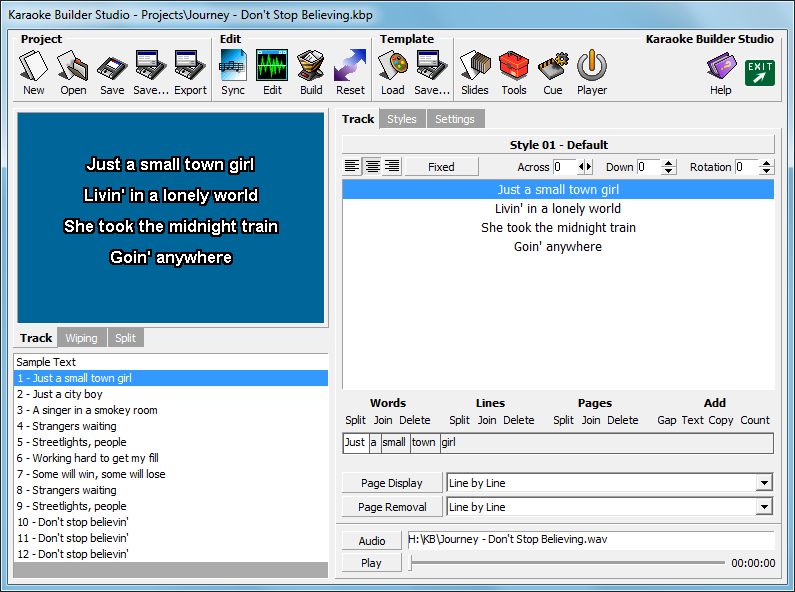Align text right
The width and height of the screenshot is (795, 592).
[392, 166]
